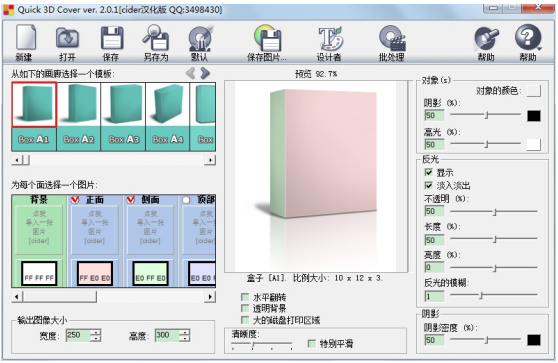Click face panel scrollbar right arrow
558x363 pixels.
pyautogui.click(x=210, y=296)
